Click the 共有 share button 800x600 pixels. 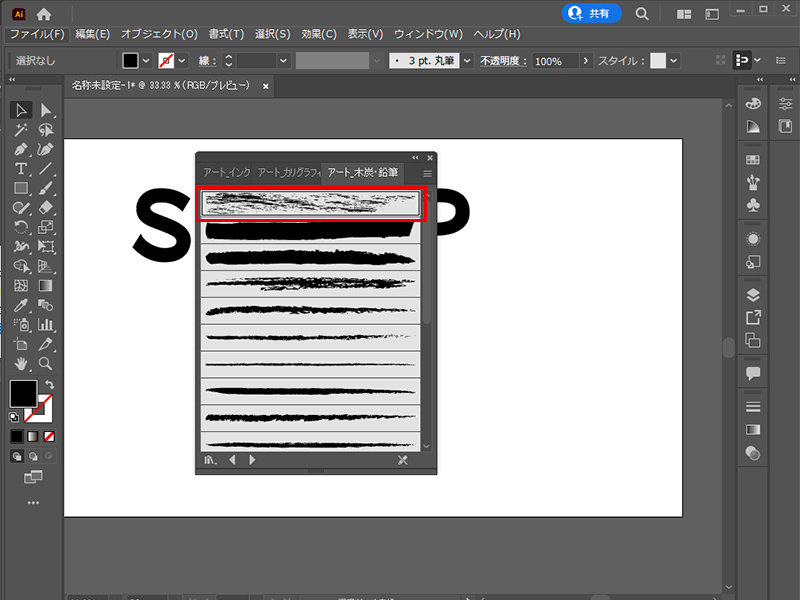click(x=592, y=14)
